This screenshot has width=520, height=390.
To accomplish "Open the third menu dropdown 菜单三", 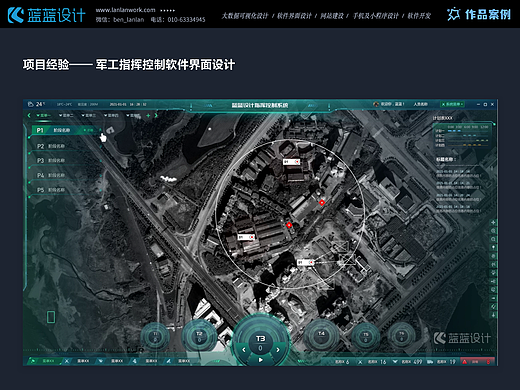I will point(89,115).
